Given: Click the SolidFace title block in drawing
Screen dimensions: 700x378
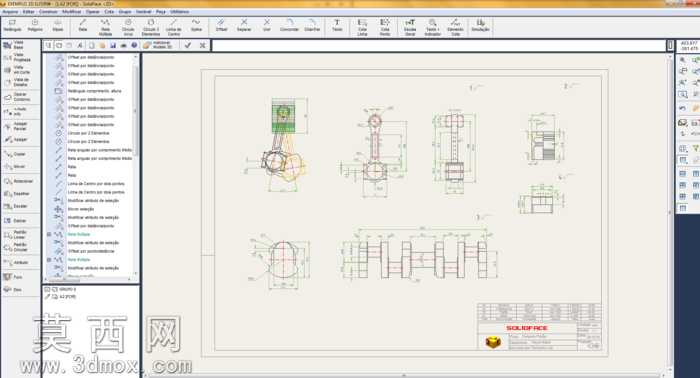Looking at the screenshot, I should click(539, 327).
